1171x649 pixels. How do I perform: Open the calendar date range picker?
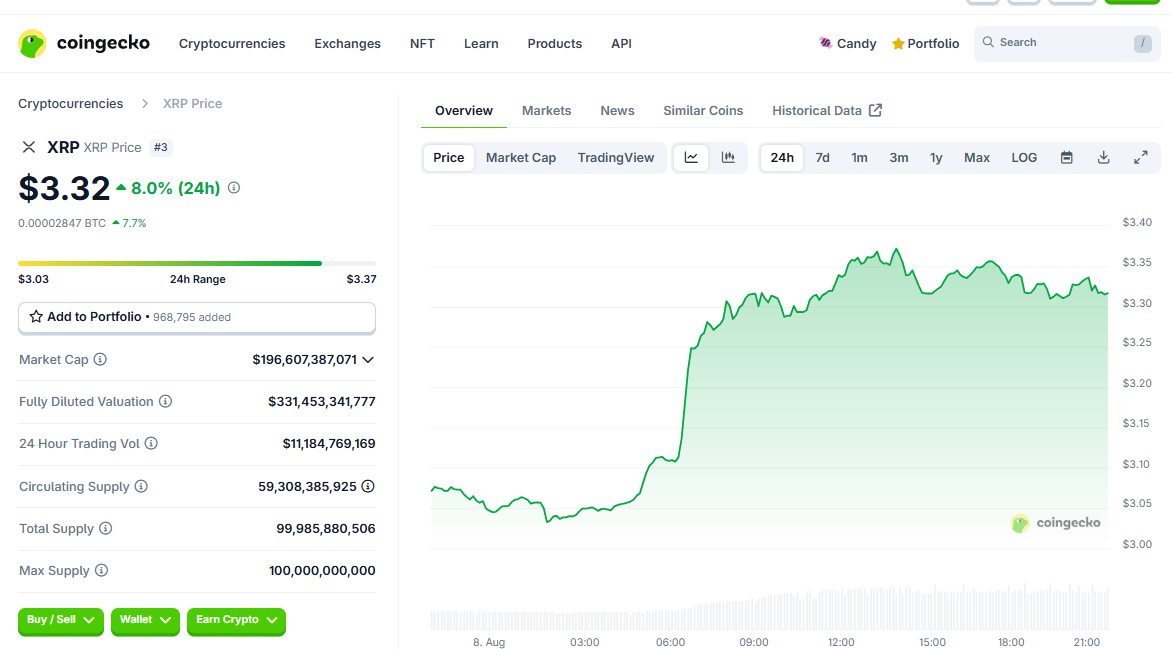(x=1066, y=158)
